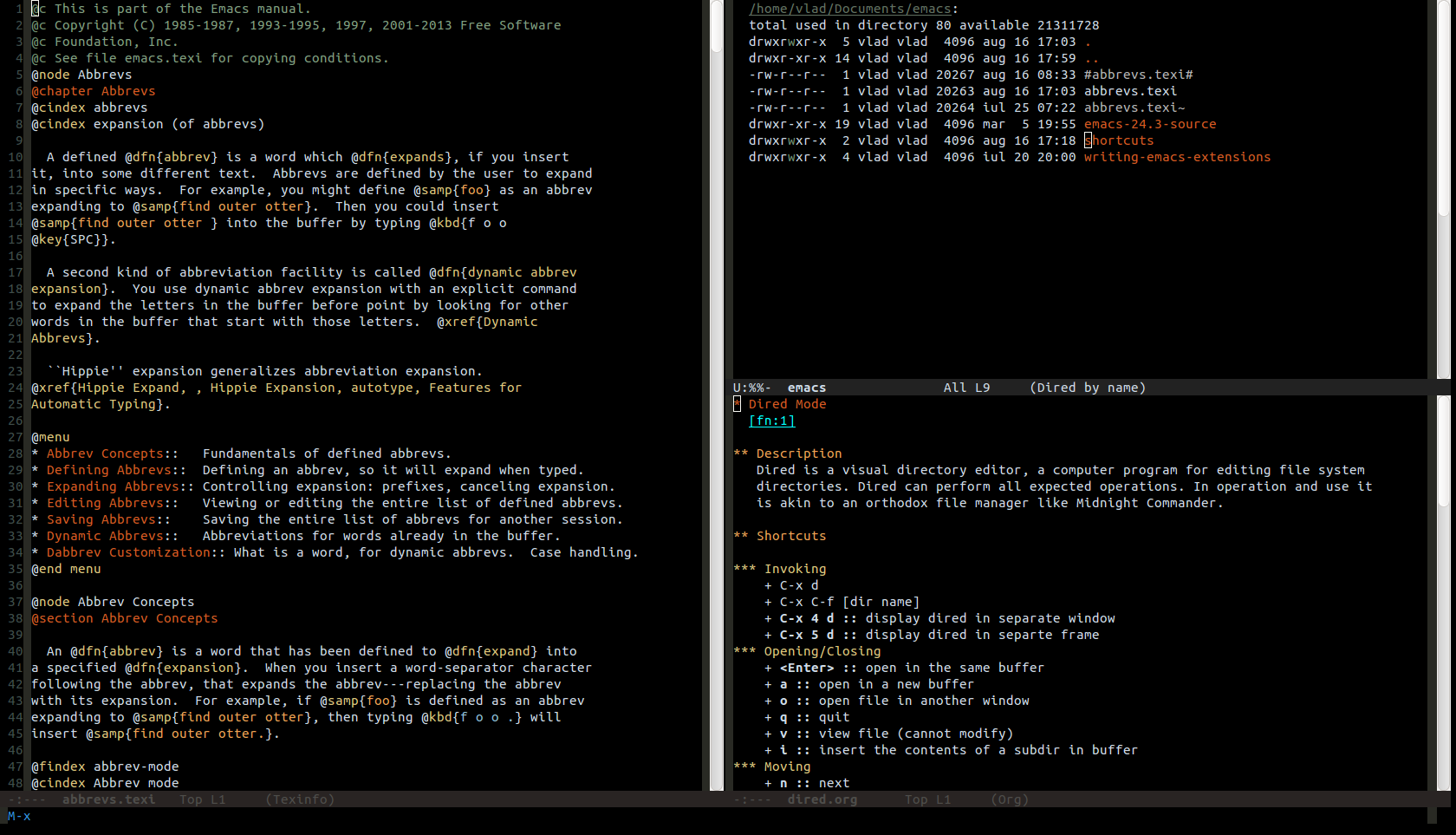
Task: Click 'Expanding Abbrevs' menu entry
Action: pyautogui.click(x=113, y=486)
